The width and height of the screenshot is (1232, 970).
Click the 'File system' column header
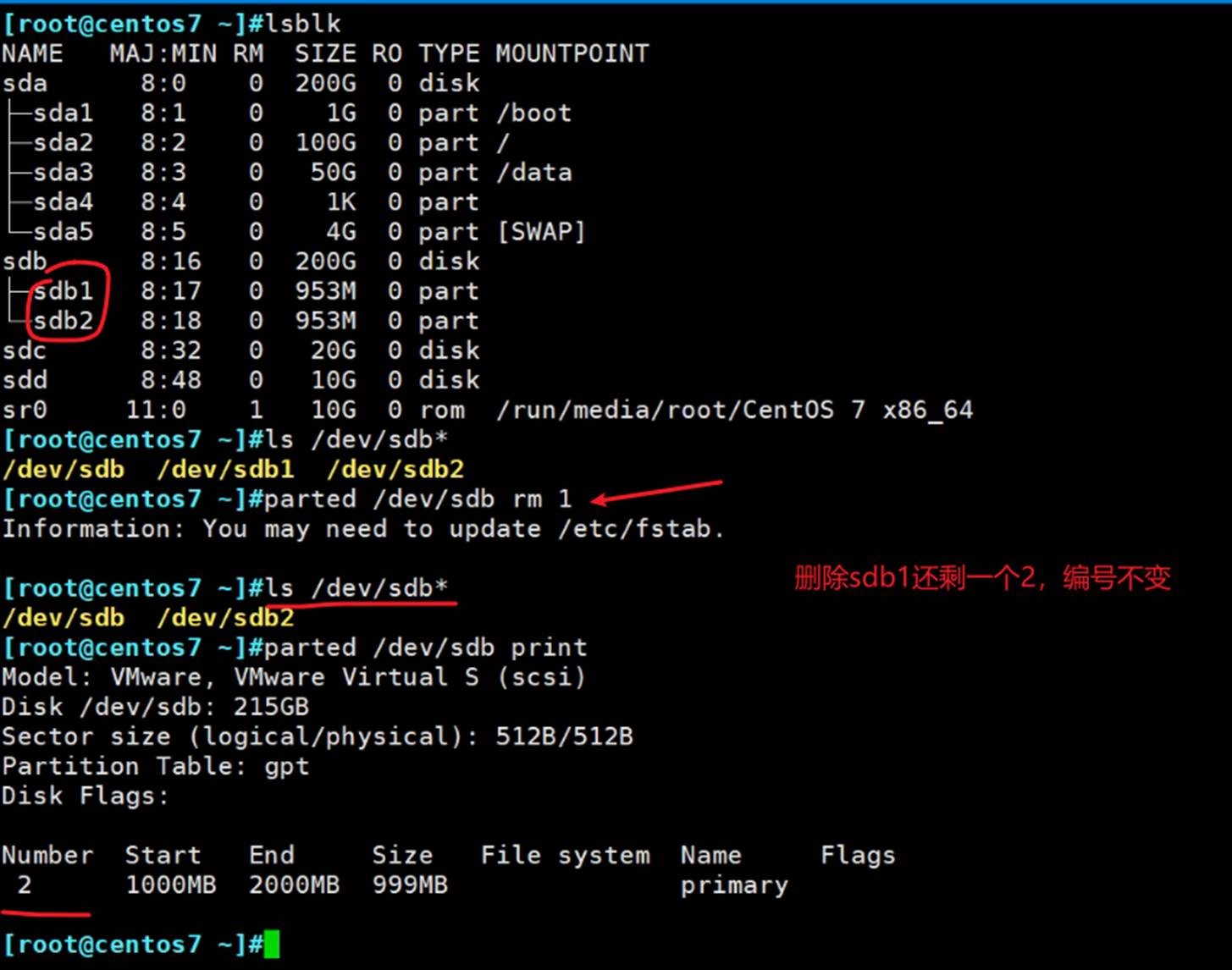(565, 855)
